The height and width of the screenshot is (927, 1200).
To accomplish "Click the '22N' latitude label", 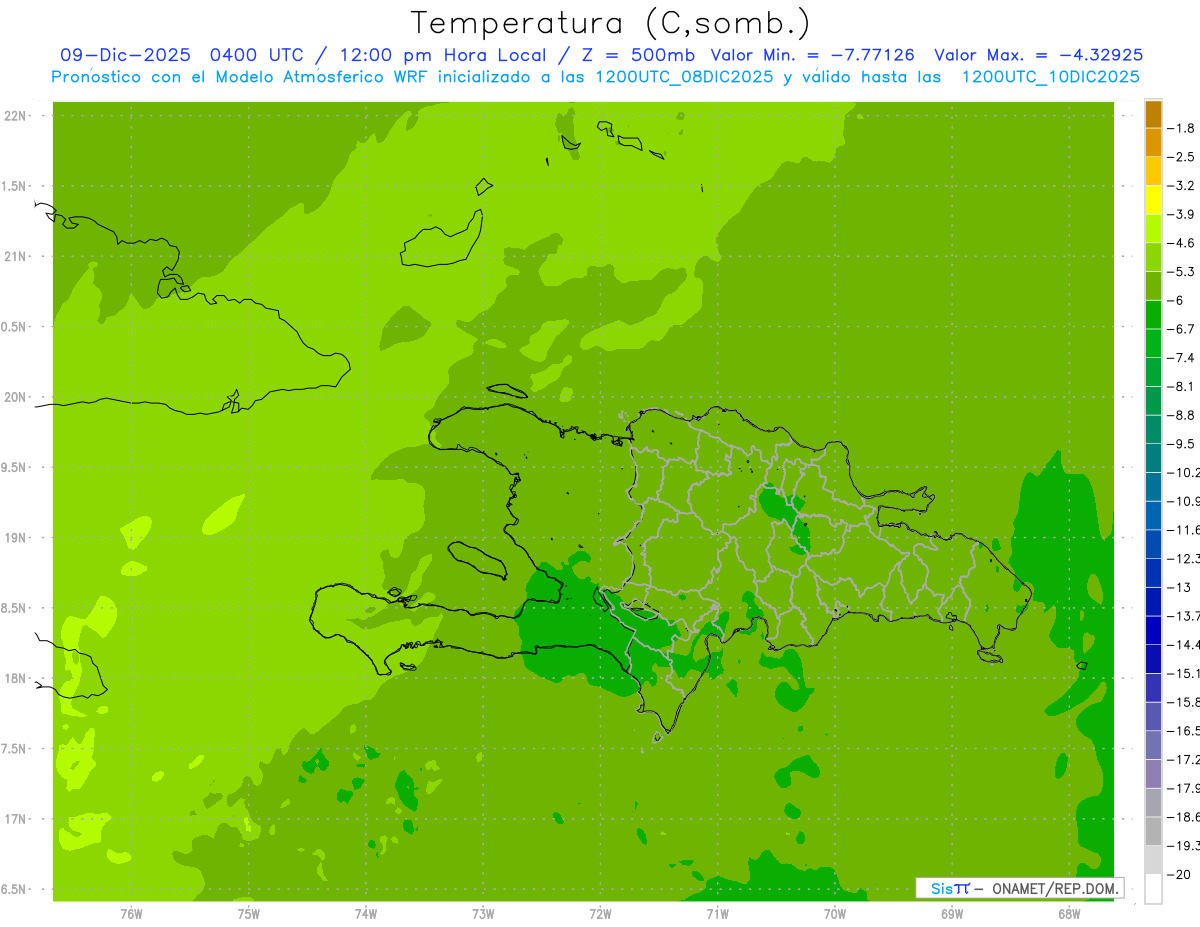I will [x=15, y=116].
